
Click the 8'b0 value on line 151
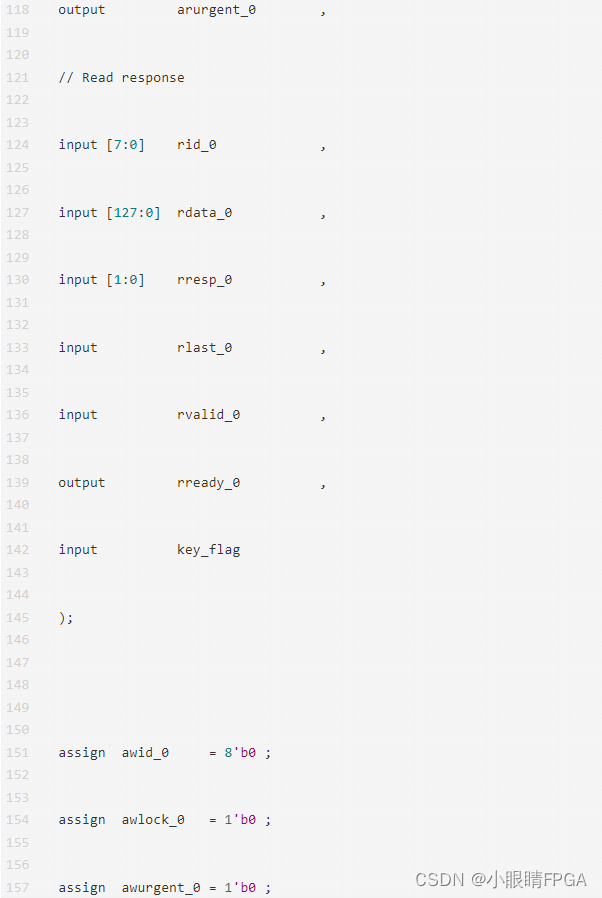tap(240, 753)
